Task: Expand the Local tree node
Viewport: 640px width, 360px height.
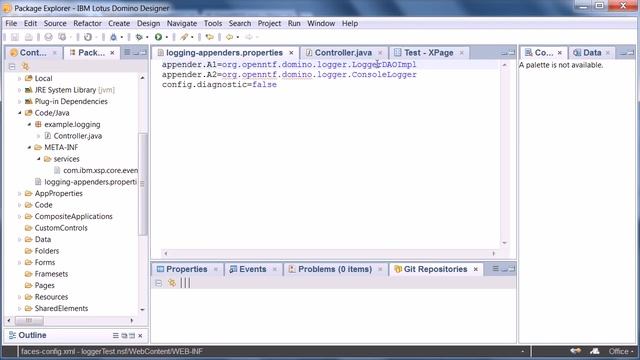Action: 19,78
